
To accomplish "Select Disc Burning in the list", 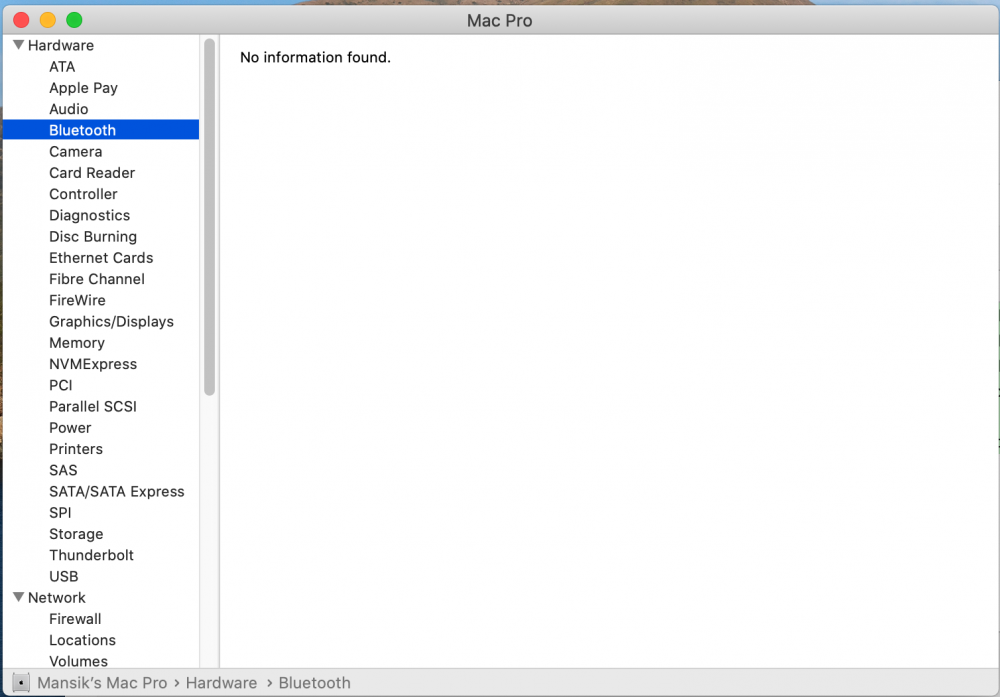I will coord(93,237).
